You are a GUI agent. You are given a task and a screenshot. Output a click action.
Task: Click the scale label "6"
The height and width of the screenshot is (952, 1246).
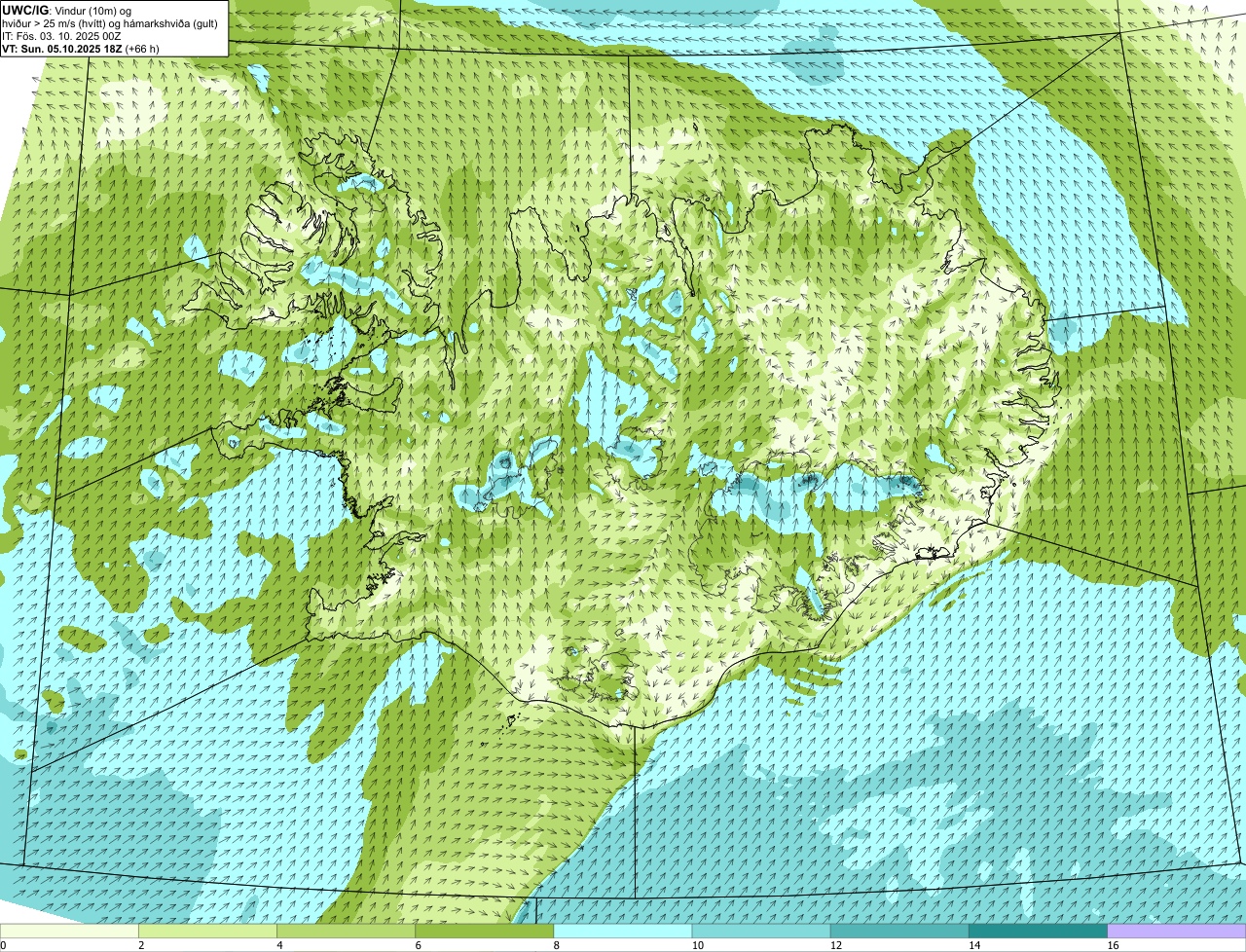pyautogui.click(x=418, y=945)
